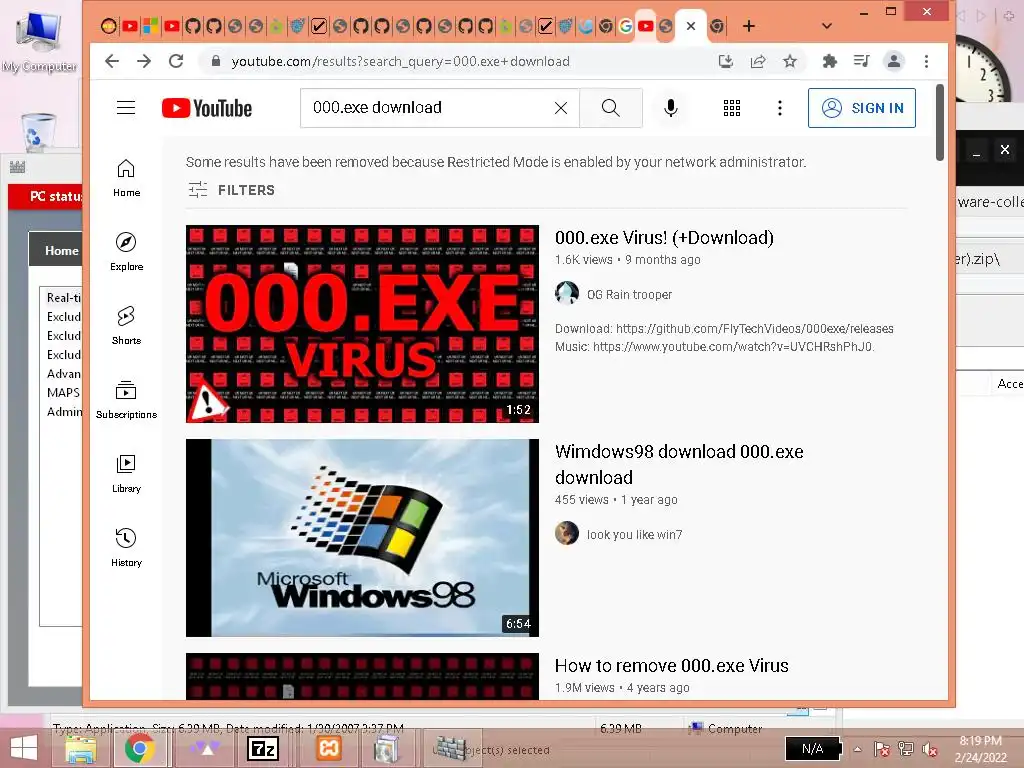1024x768 pixels.
Task: Open the 000.EXE VIRUS video thumbnail
Action: click(362, 324)
